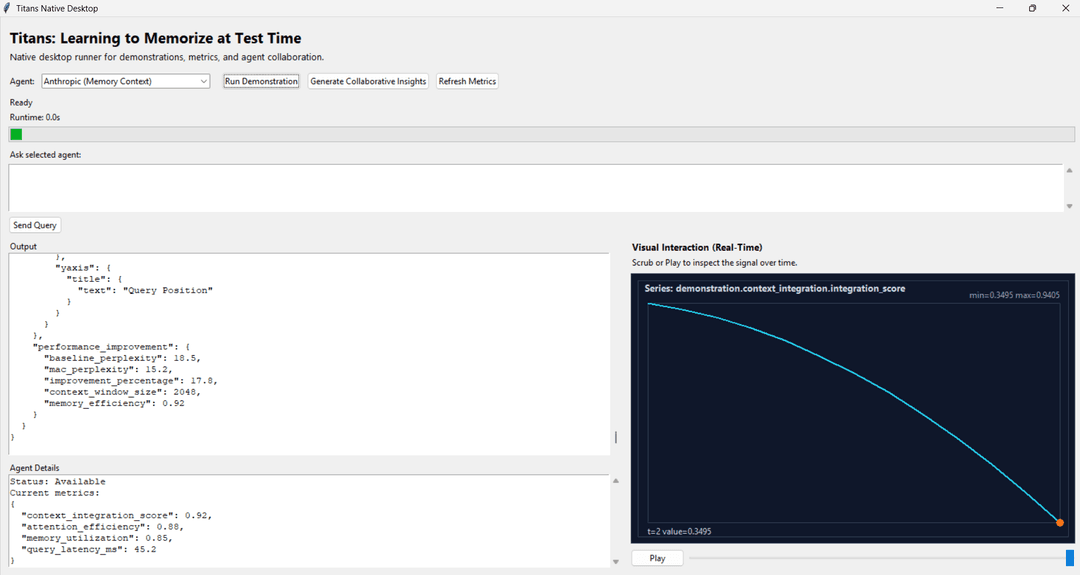
Task: Click the "yaxis" key in Output
Action: click(x=75, y=268)
